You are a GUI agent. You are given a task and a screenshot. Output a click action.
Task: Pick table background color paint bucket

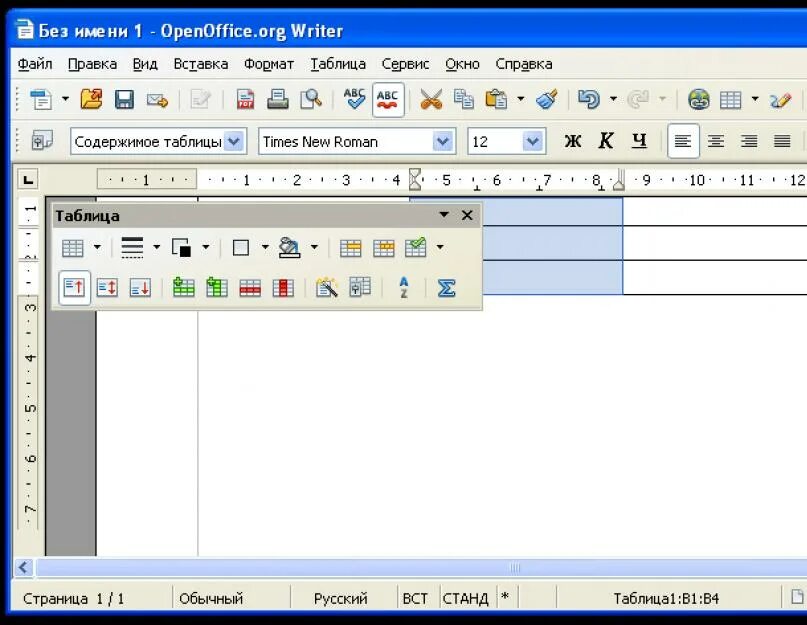tap(290, 248)
